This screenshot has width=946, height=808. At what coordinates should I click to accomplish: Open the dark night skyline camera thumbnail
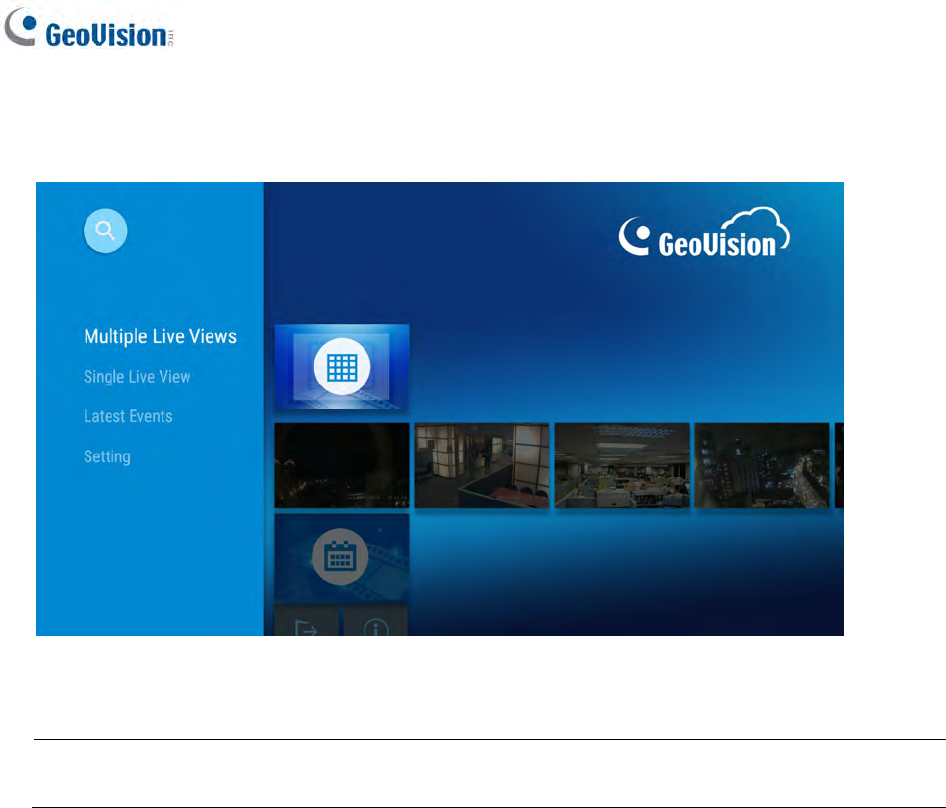tap(341, 465)
